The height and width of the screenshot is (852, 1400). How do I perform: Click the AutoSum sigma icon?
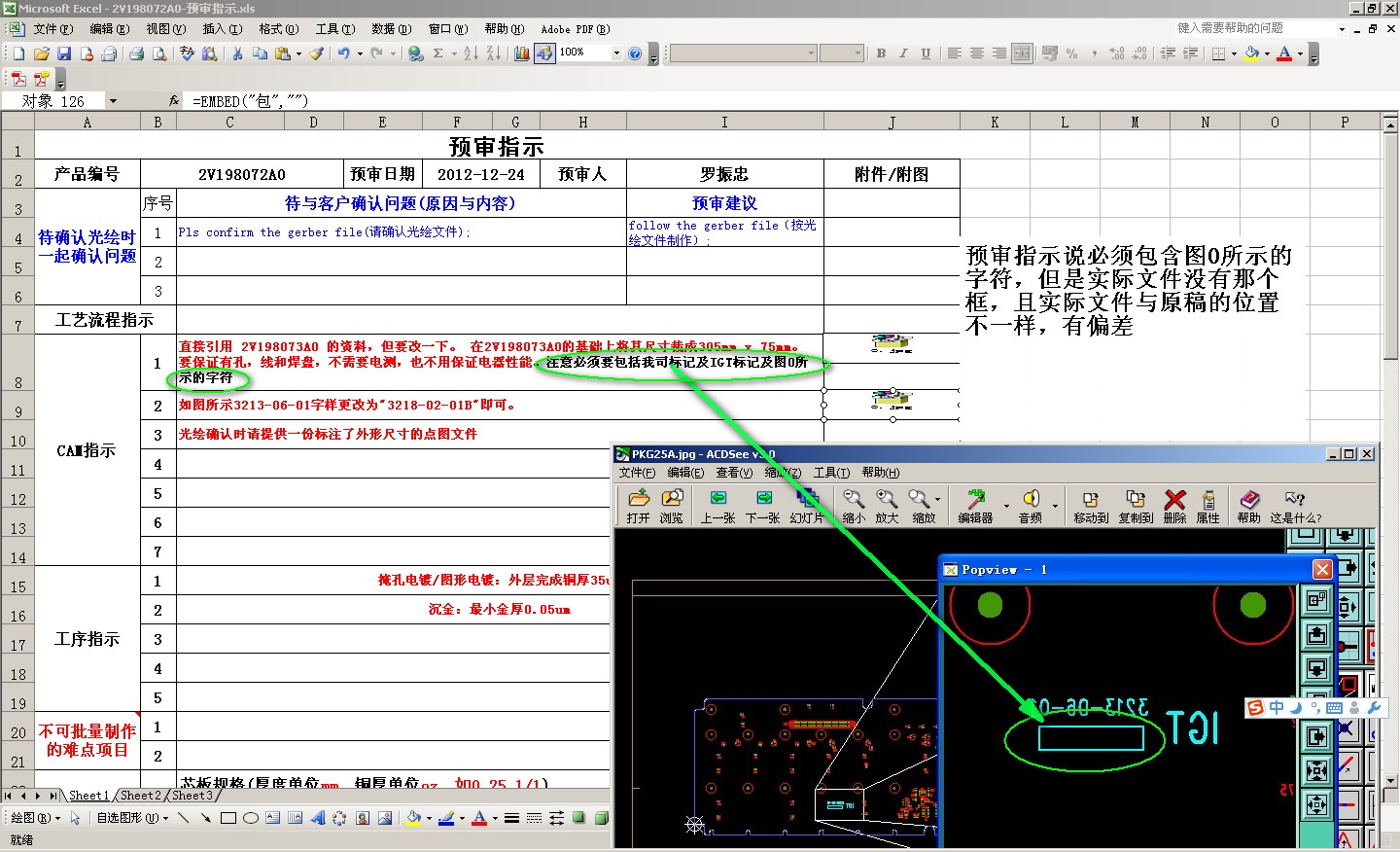(x=438, y=53)
